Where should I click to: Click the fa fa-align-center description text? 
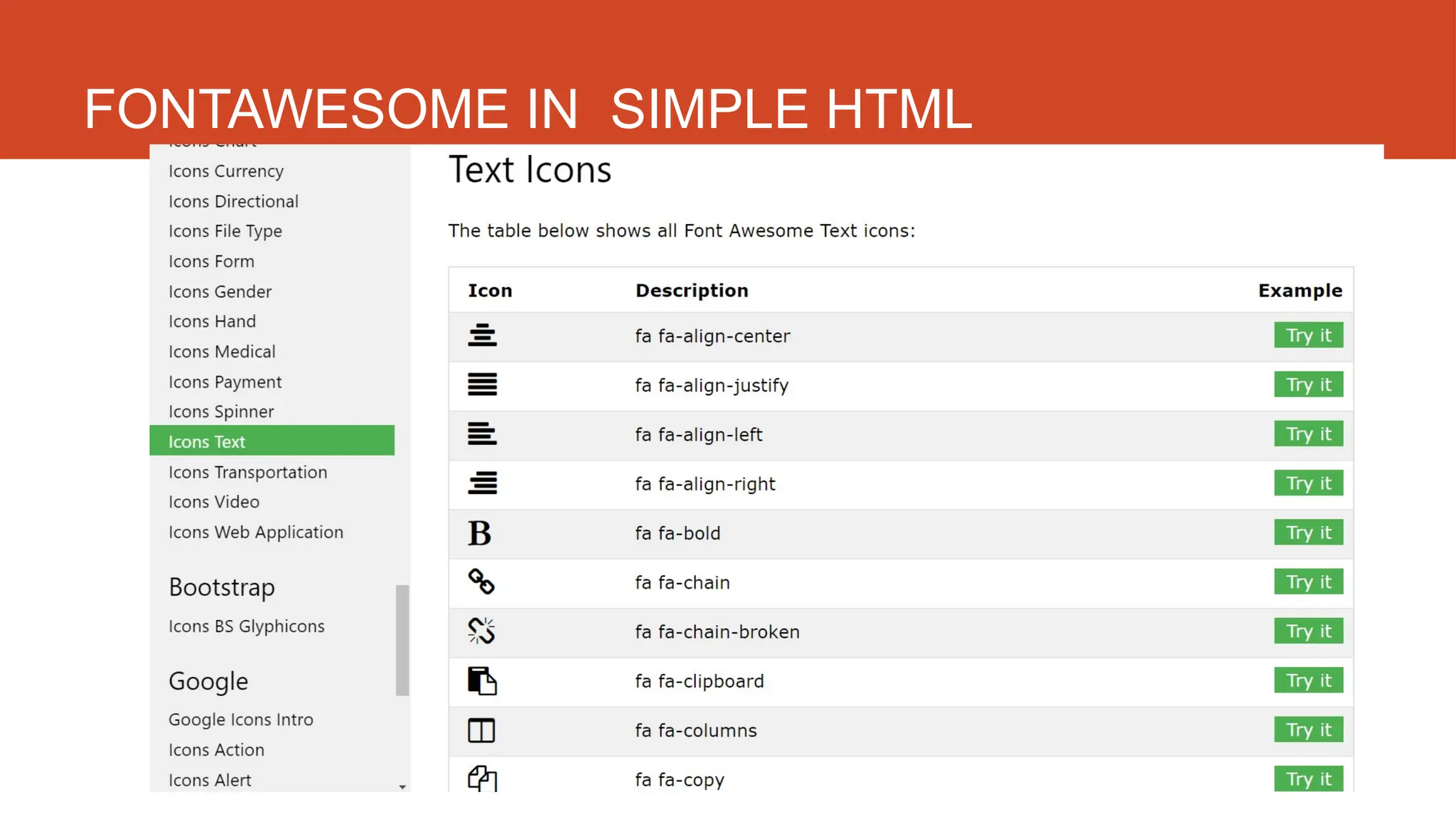[712, 336]
